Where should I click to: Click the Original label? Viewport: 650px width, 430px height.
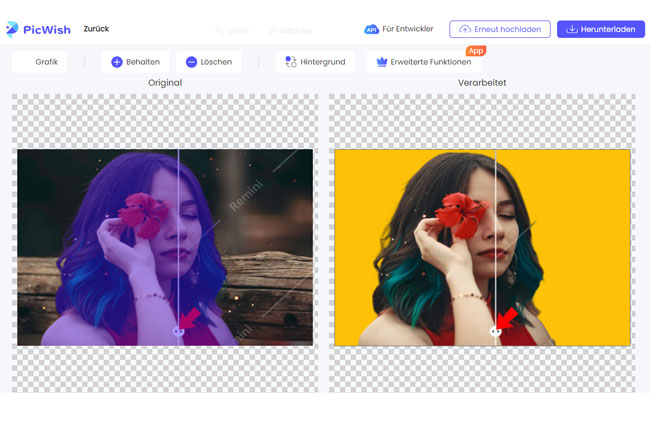coord(165,83)
